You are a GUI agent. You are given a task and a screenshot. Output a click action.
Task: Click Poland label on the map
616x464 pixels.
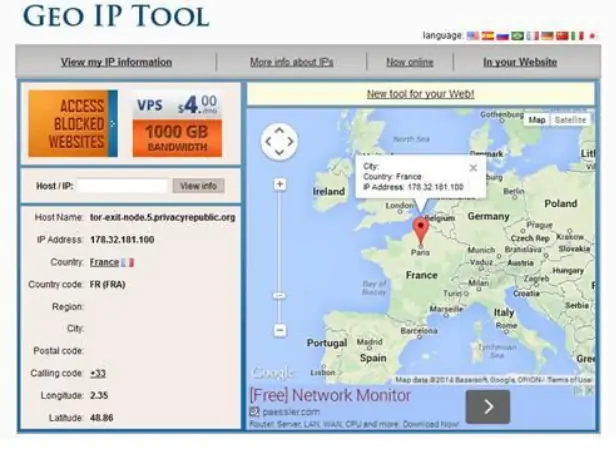click(561, 204)
